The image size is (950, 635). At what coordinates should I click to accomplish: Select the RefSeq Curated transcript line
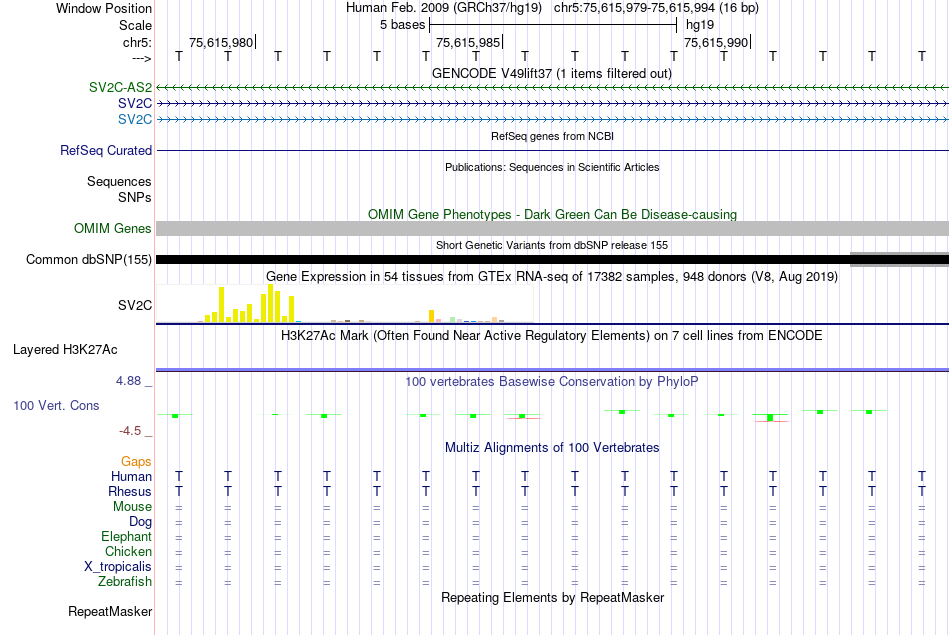pos(553,150)
